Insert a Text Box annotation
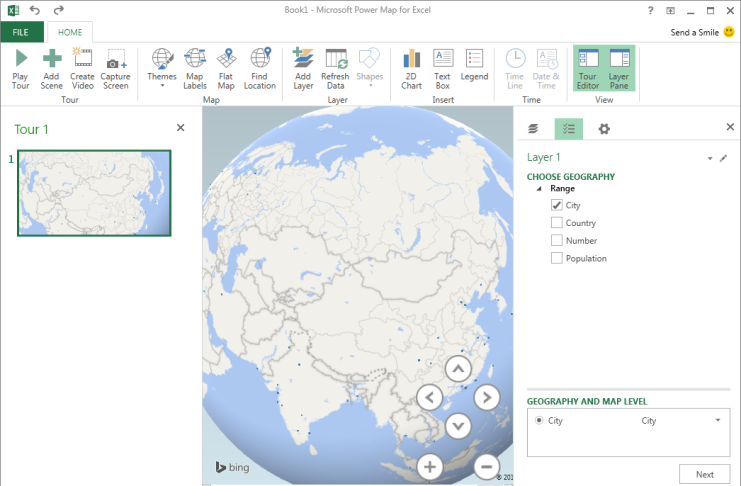741x486 pixels. pyautogui.click(x=442, y=69)
